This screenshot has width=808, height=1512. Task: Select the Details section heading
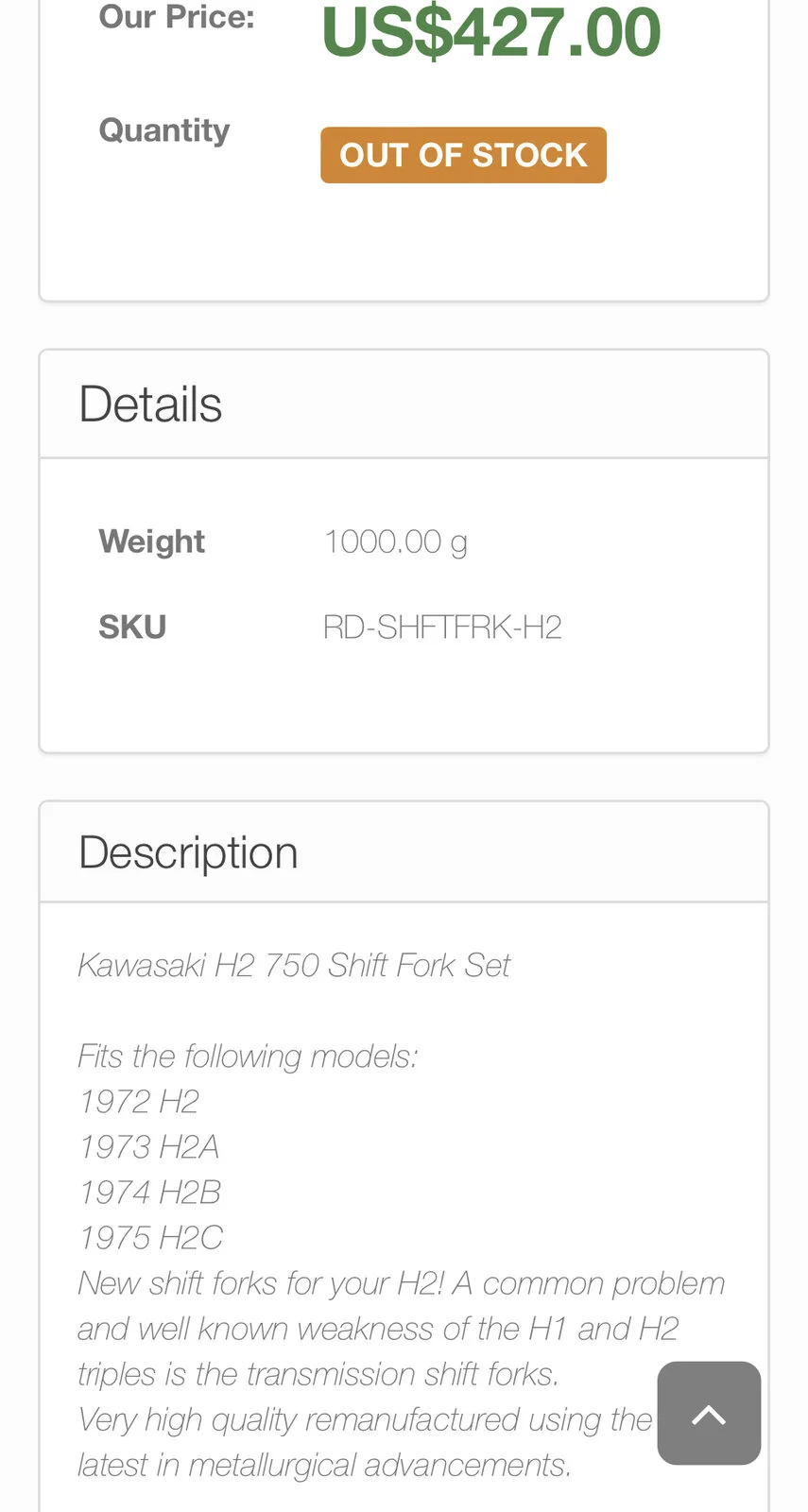click(150, 404)
